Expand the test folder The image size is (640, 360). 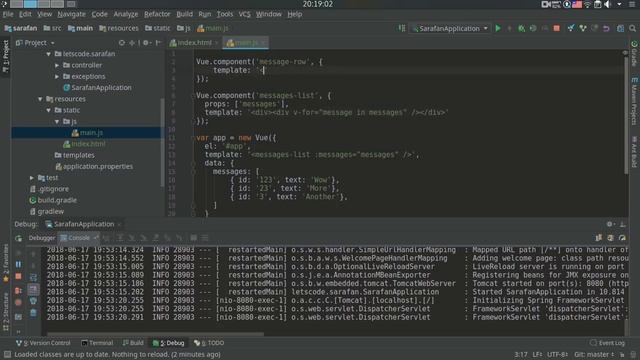[32, 178]
